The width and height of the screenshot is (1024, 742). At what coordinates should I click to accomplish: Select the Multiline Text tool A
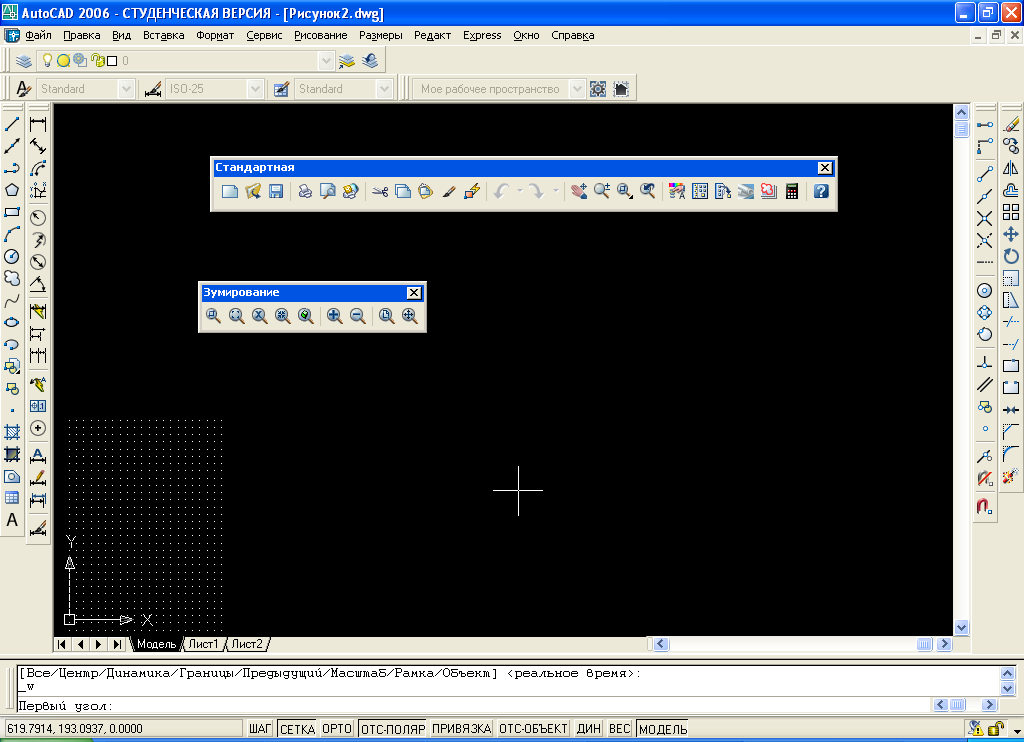pos(12,521)
